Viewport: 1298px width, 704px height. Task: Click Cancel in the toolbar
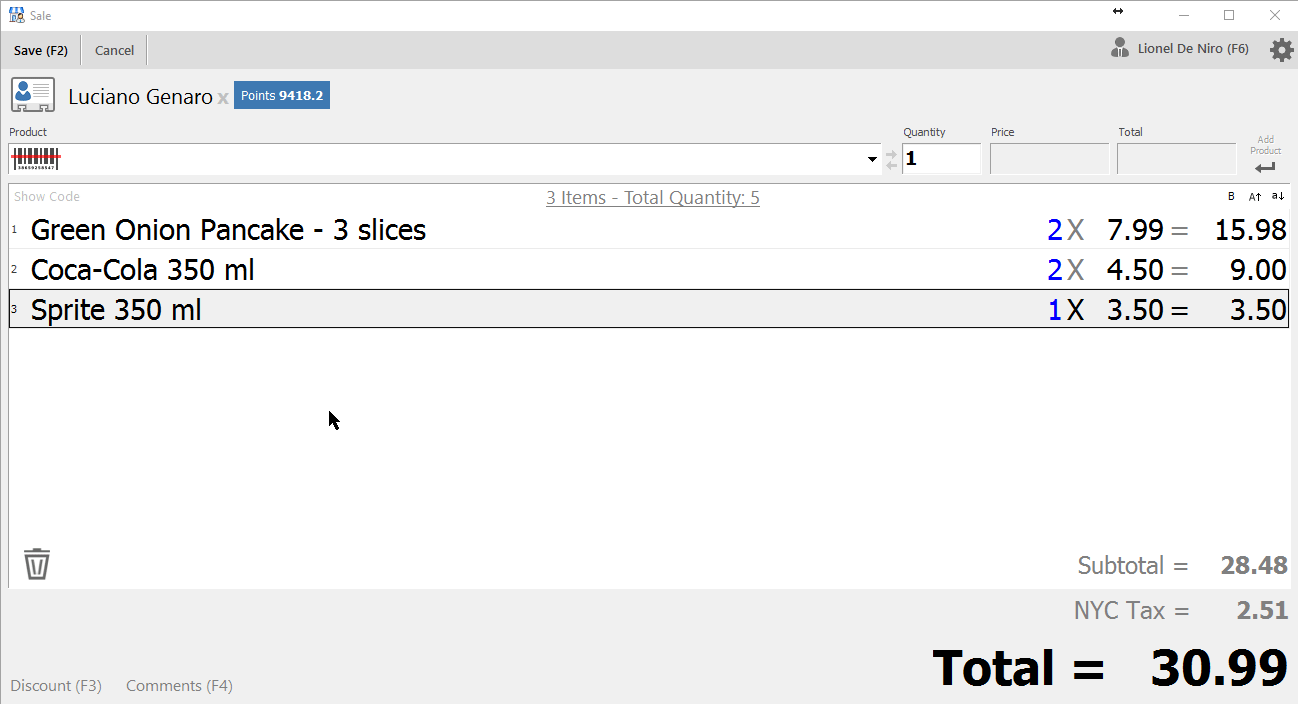click(114, 50)
